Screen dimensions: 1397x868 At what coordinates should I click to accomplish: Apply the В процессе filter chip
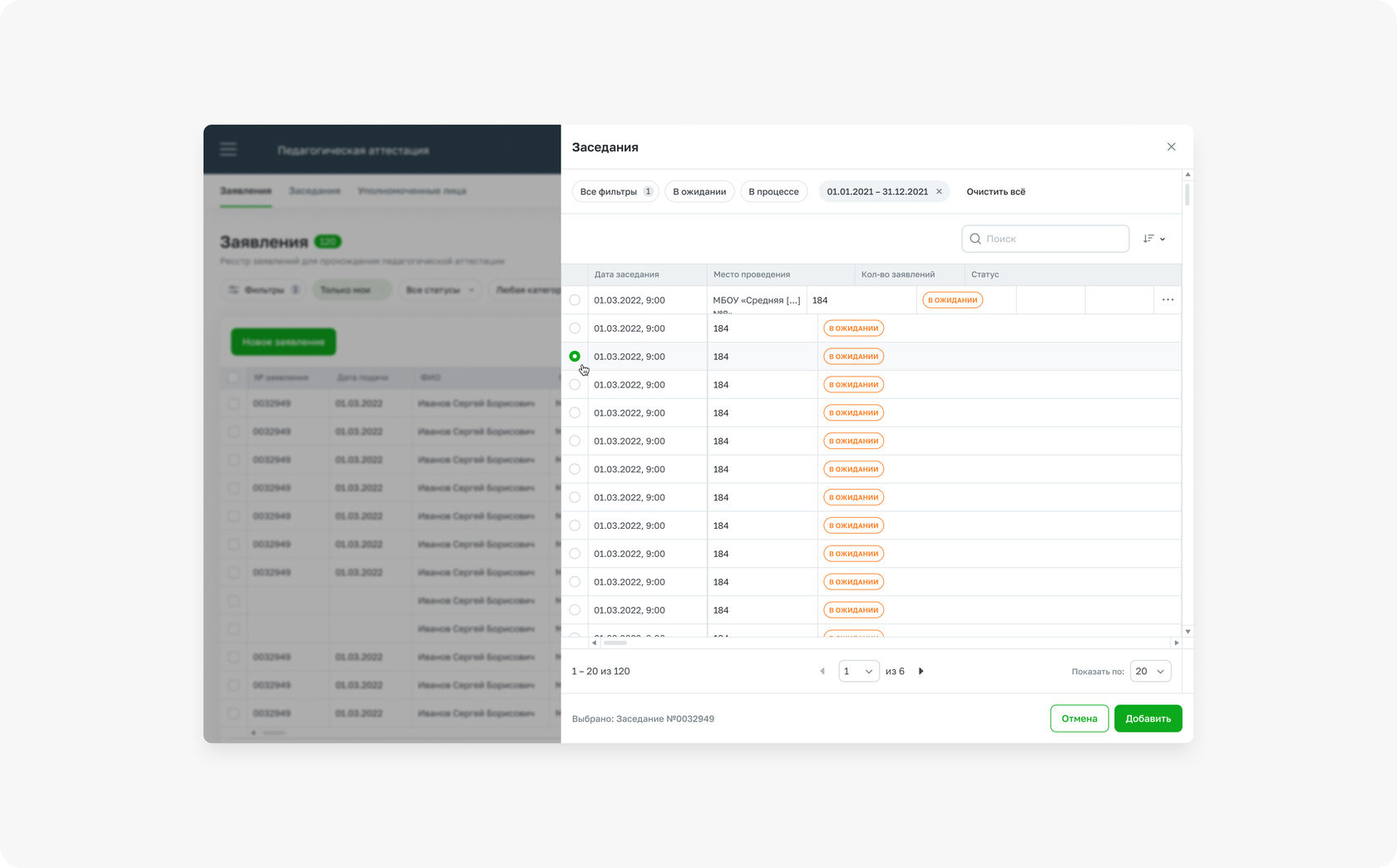click(x=773, y=192)
